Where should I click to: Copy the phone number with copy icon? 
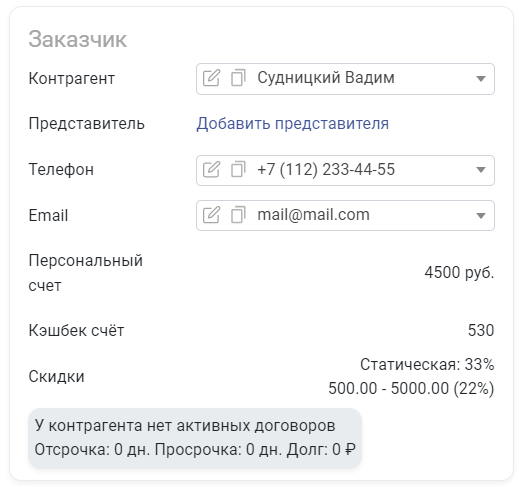click(238, 170)
